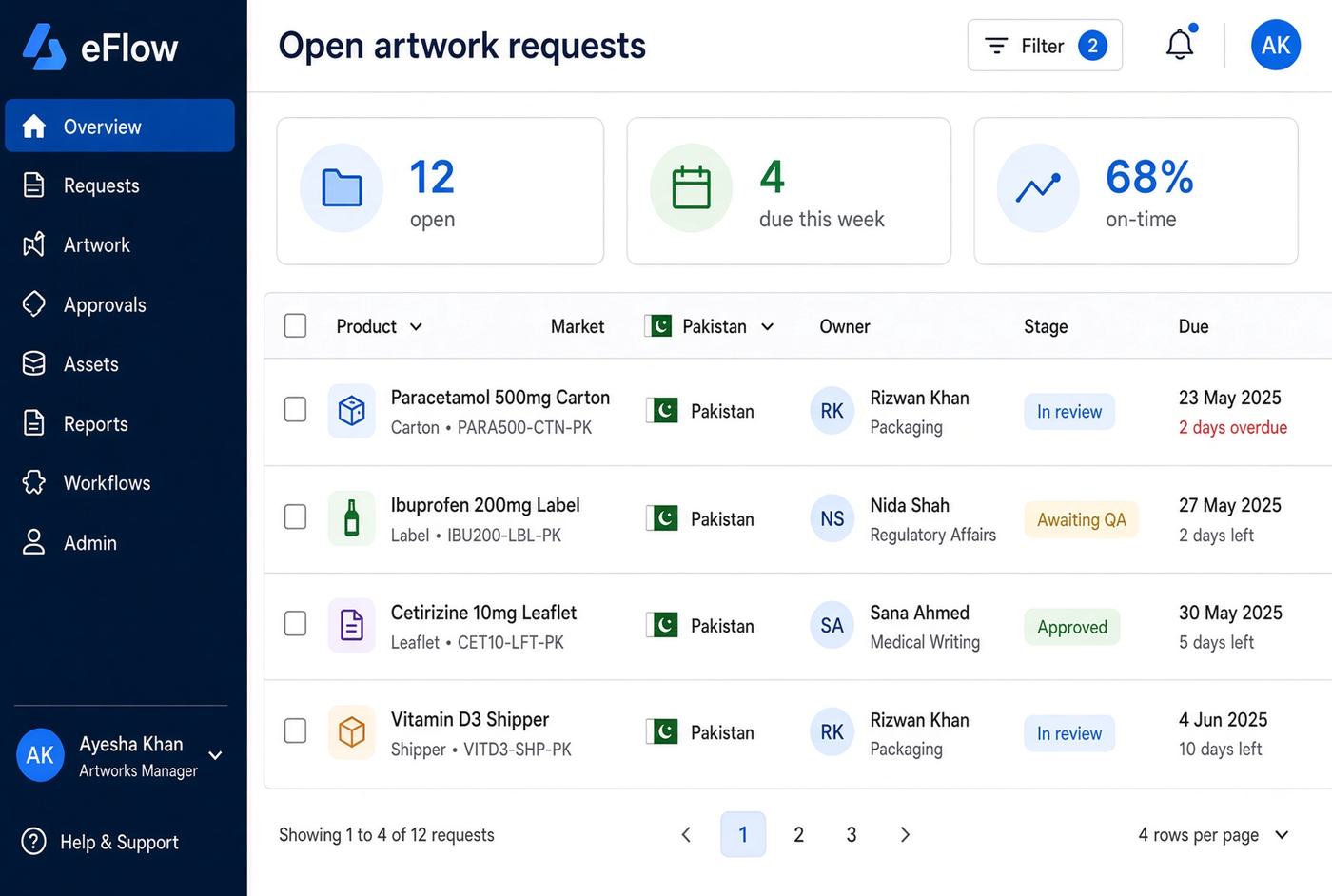The image size is (1332, 896).
Task: Open the Workflows sidebar item
Action: (x=120, y=482)
